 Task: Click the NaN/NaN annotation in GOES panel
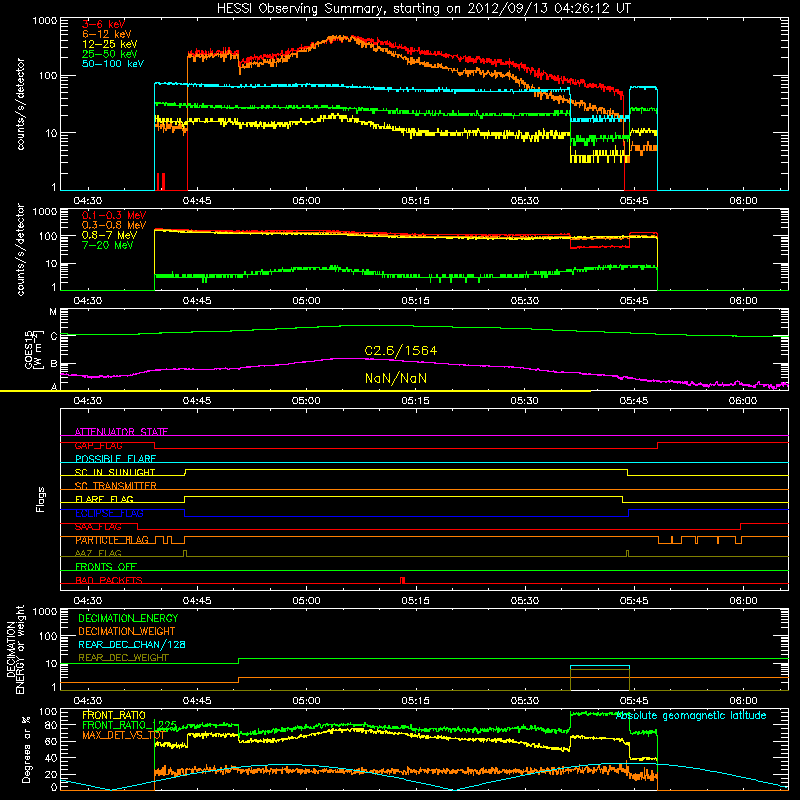tap(396, 378)
